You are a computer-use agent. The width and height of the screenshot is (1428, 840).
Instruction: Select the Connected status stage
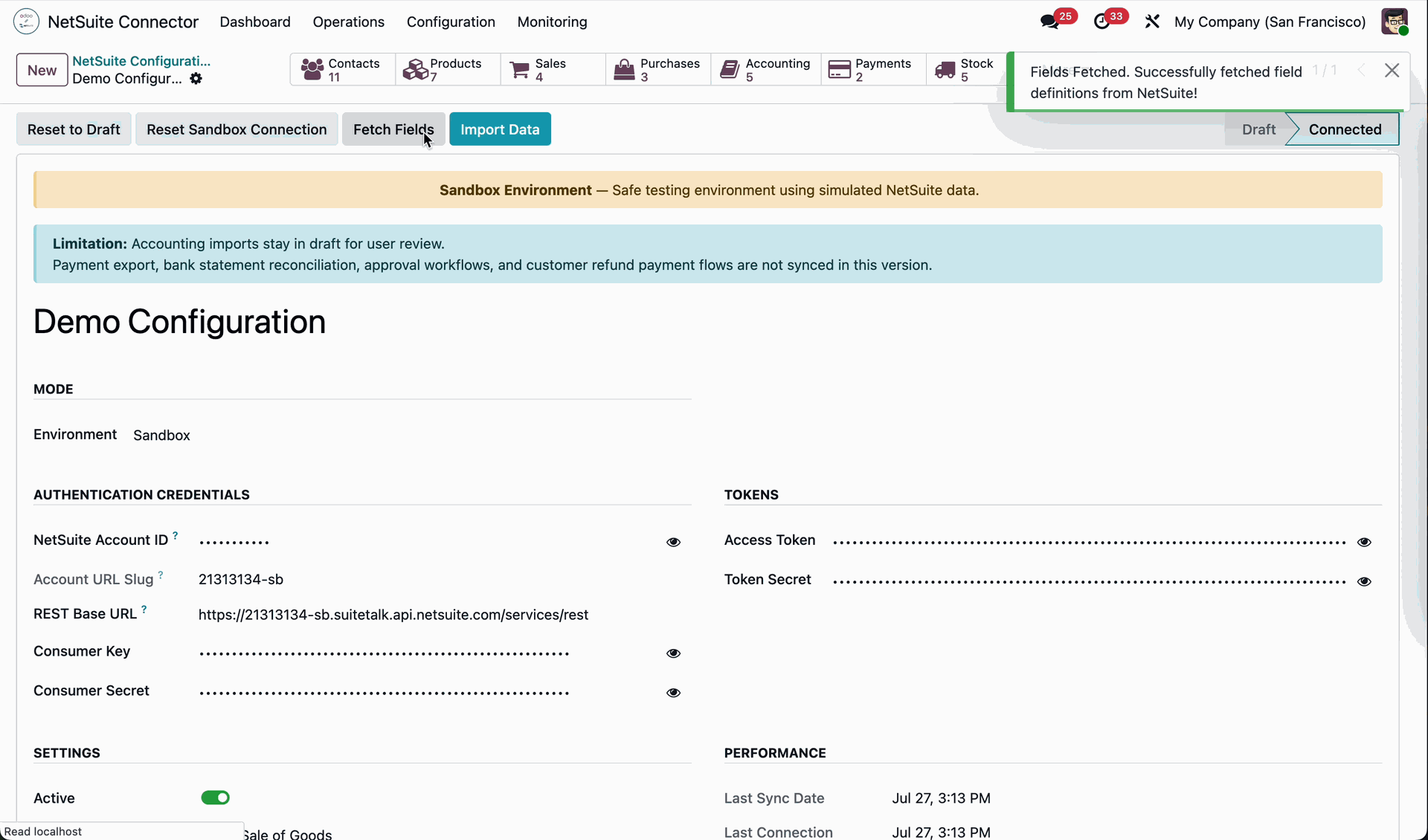click(1345, 129)
